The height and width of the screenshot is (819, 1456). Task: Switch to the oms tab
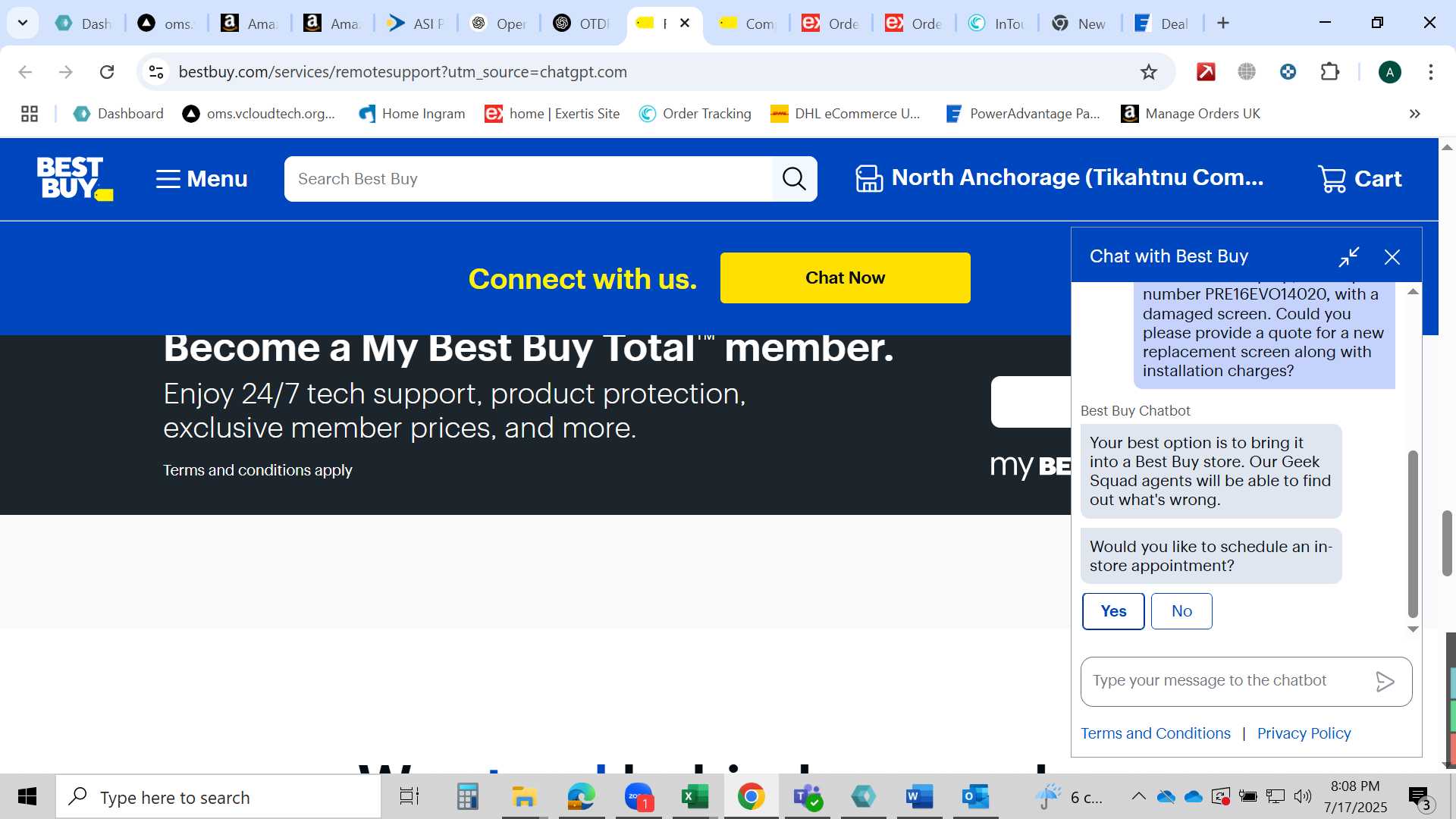point(167,24)
